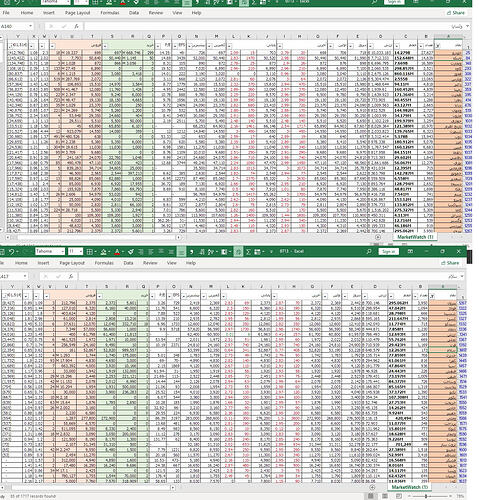This screenshot has width=479, height=500.
Task: Open the Insert tab in the upper window
Action: (49, 13)
